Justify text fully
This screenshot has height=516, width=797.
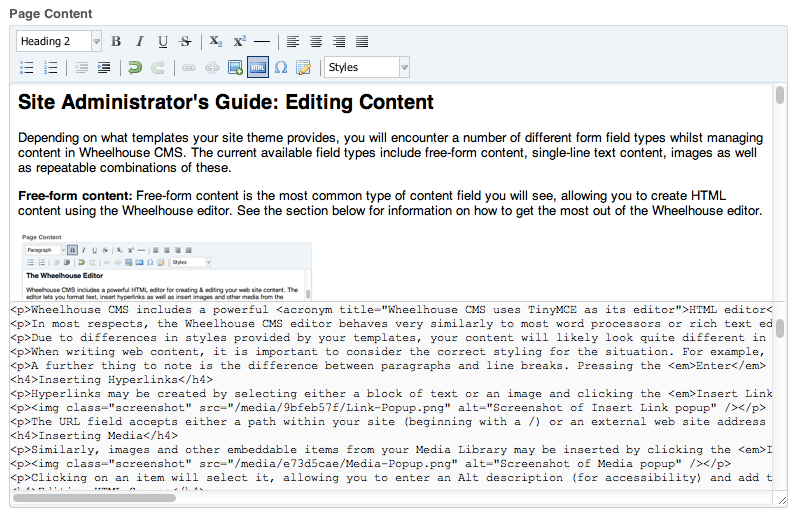coord(362,42)
